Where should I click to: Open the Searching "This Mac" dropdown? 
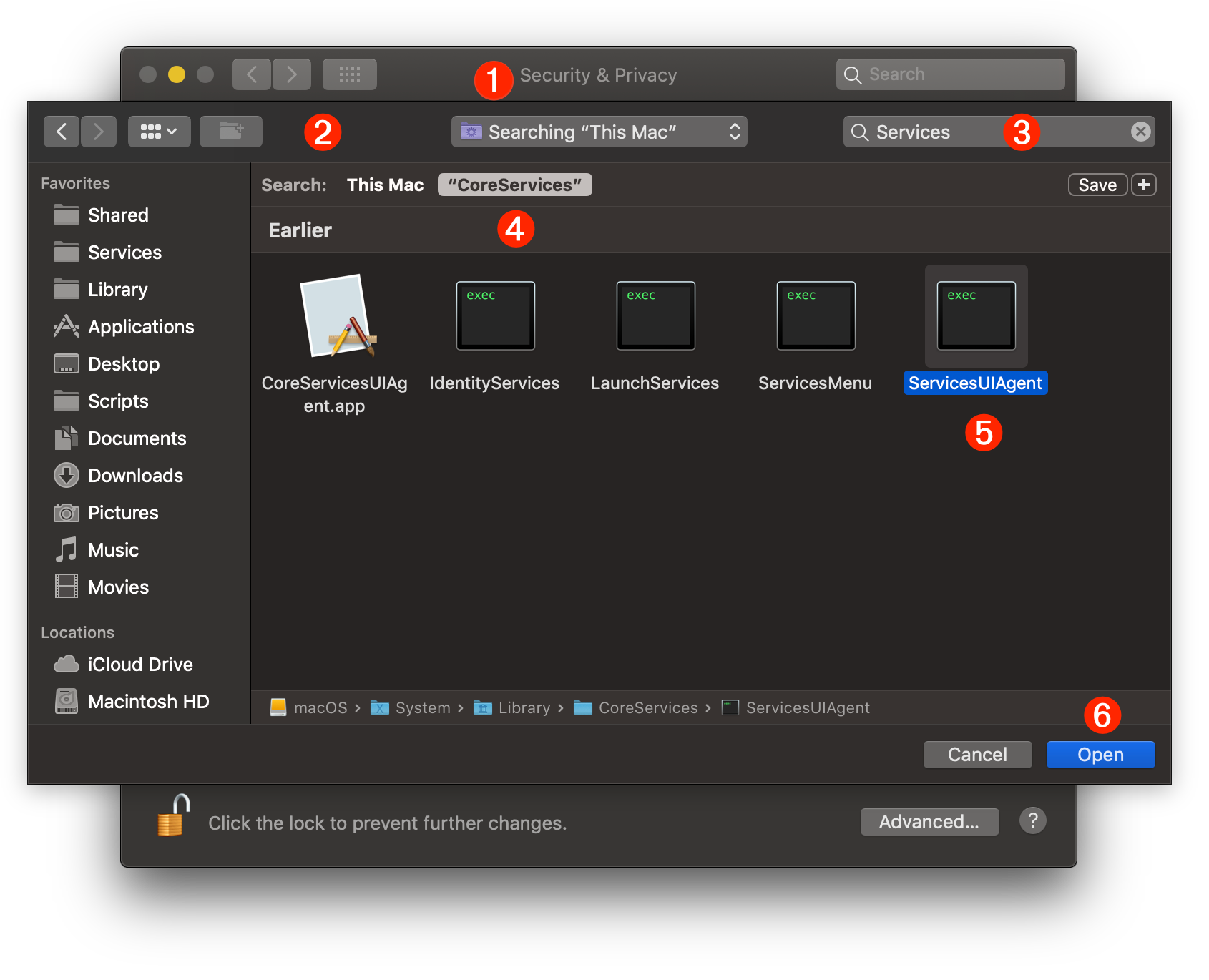click(x=599, y=132)
